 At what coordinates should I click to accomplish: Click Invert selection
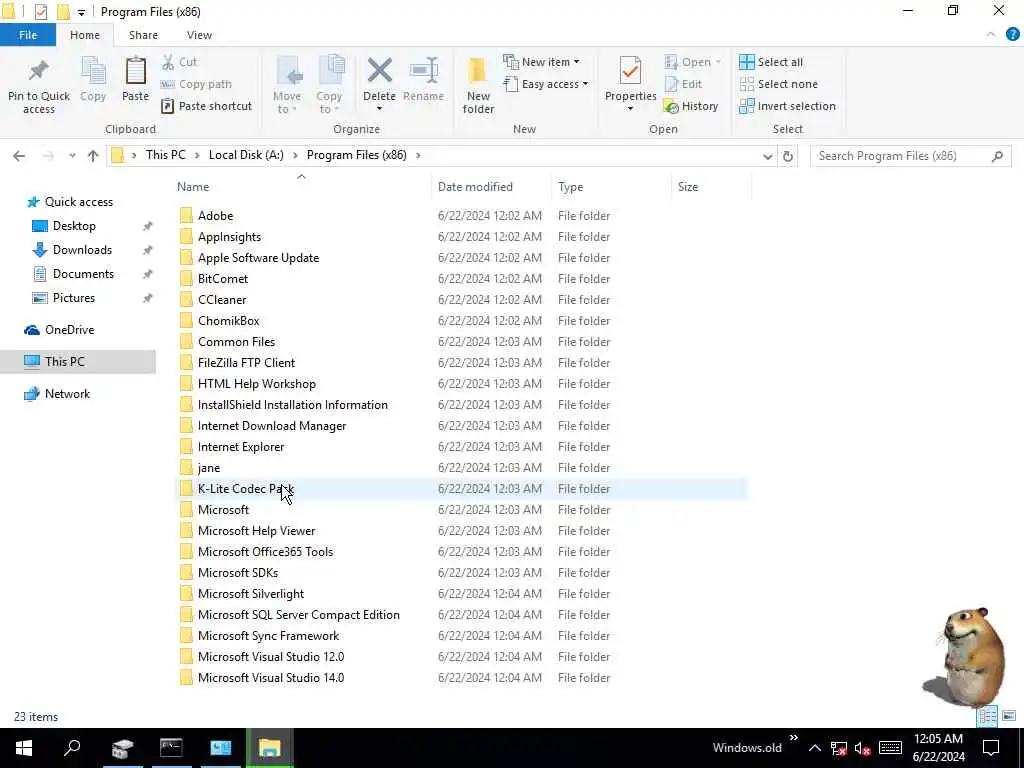pos(788,106)
